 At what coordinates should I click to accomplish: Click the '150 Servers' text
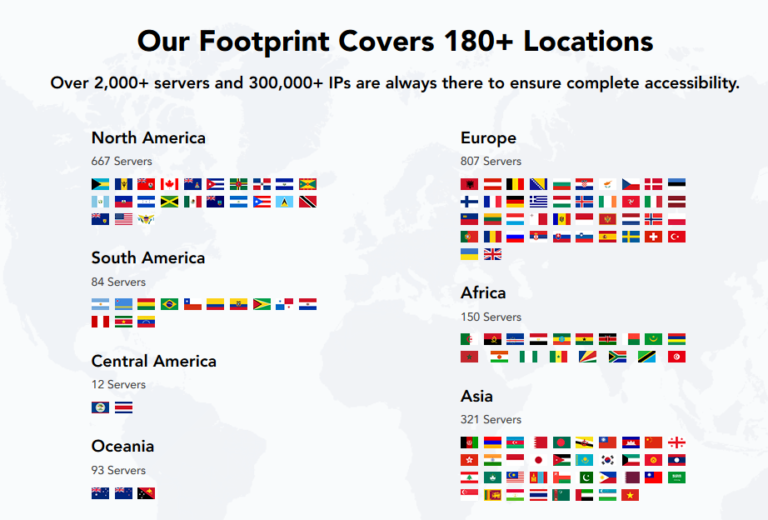(491, 317)
